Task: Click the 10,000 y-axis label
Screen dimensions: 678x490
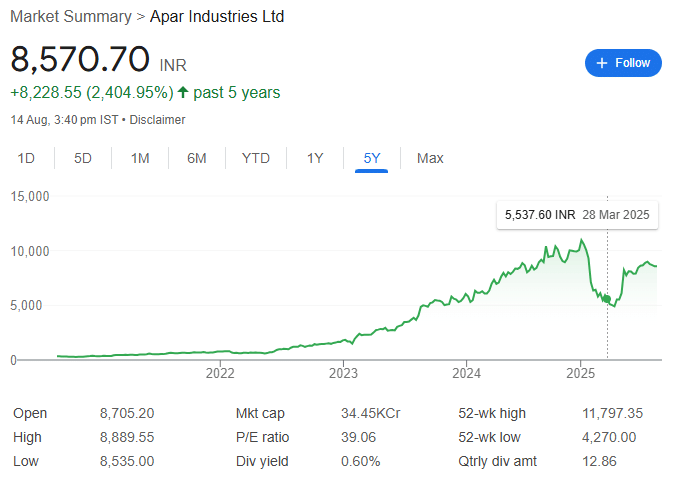Action: click(x=30, y=251)
